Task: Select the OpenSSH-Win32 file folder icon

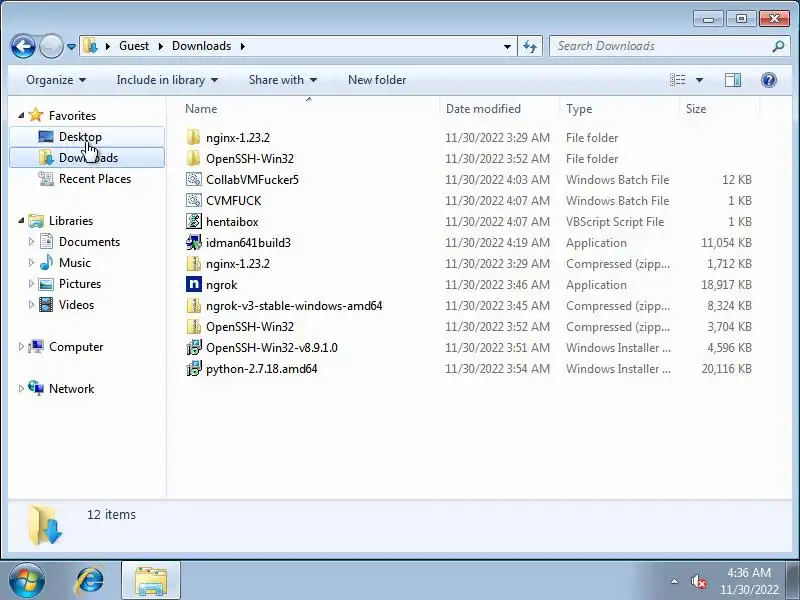Action: (193, 158)
